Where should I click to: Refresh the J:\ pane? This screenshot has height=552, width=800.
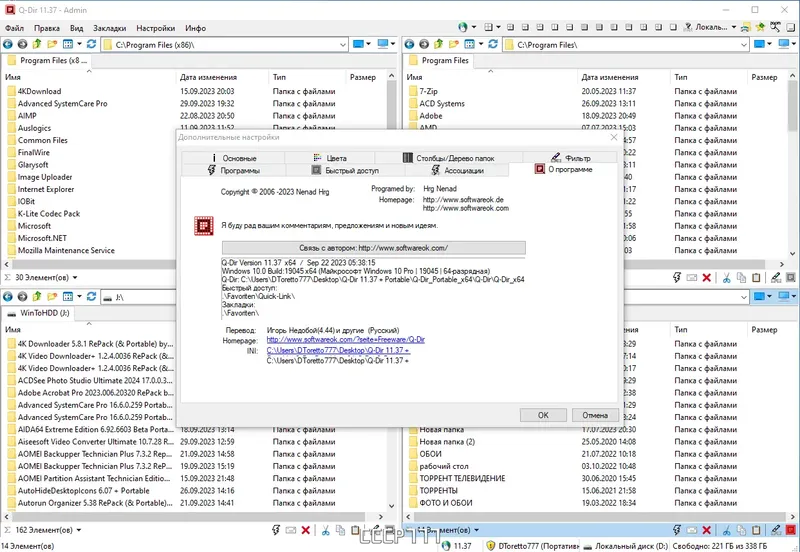(91, 296)
